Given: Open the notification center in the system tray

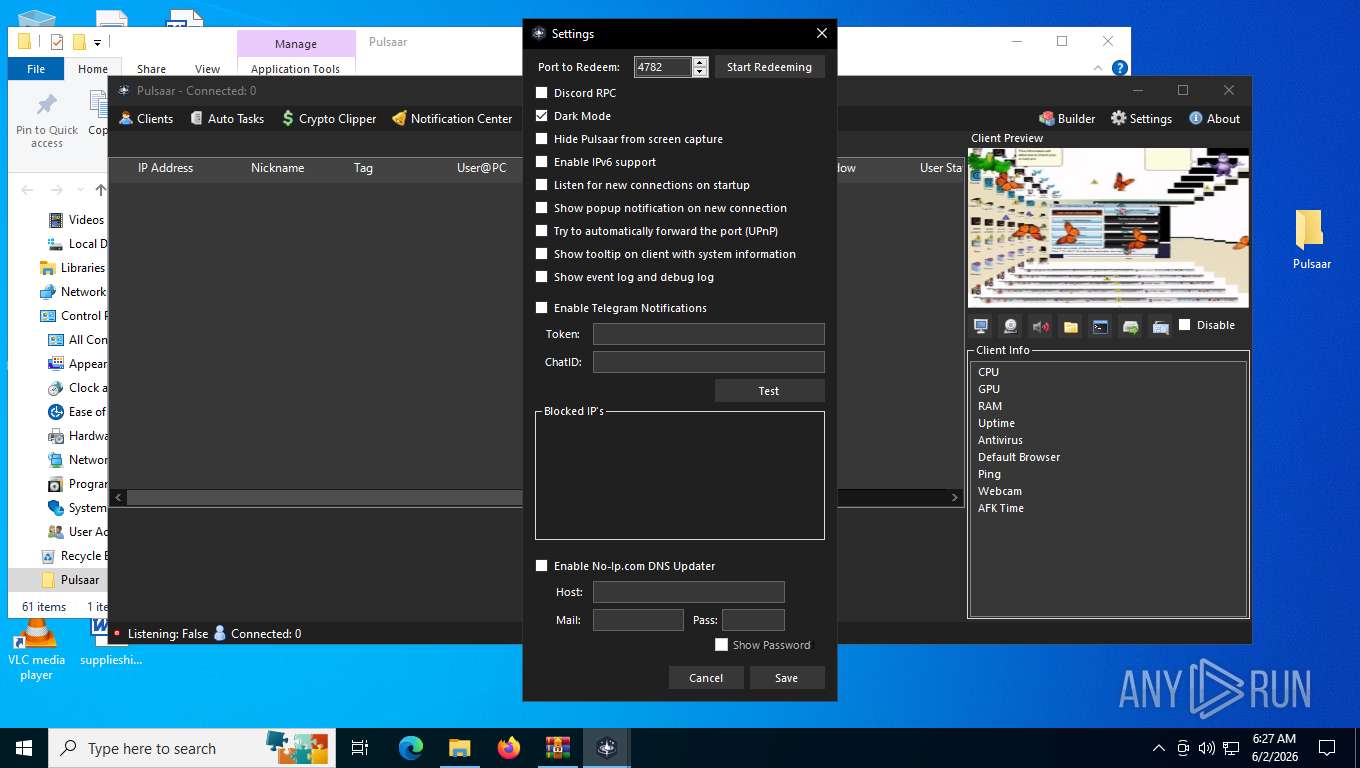Looking at the screenshot, I should [1326, 748].
